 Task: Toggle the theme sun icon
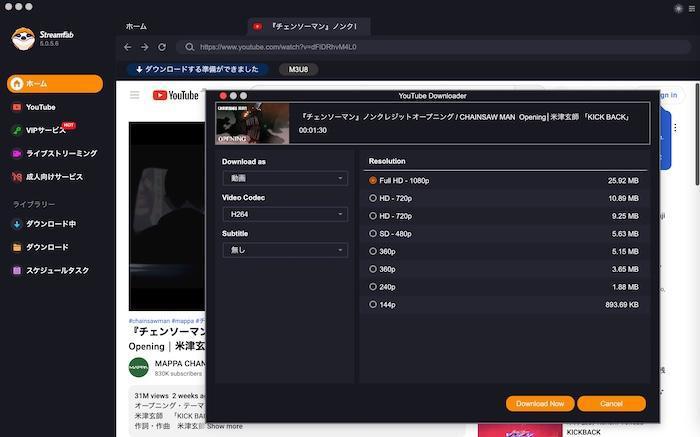pyautogui.click(x=678, y=8)
